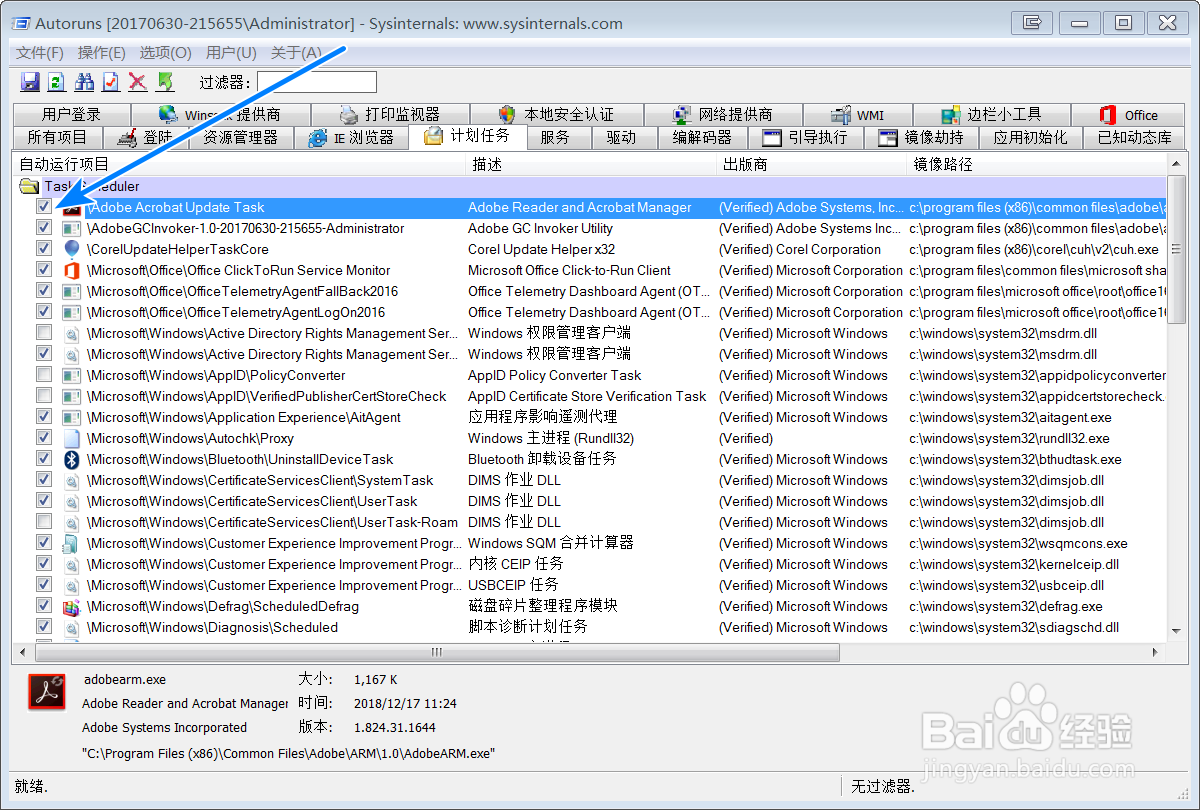The image size is (1200, 810).
Task: Toggle the Autochk\Proxy checkbox
Action: pyautogui.click(x=44, y=438)
